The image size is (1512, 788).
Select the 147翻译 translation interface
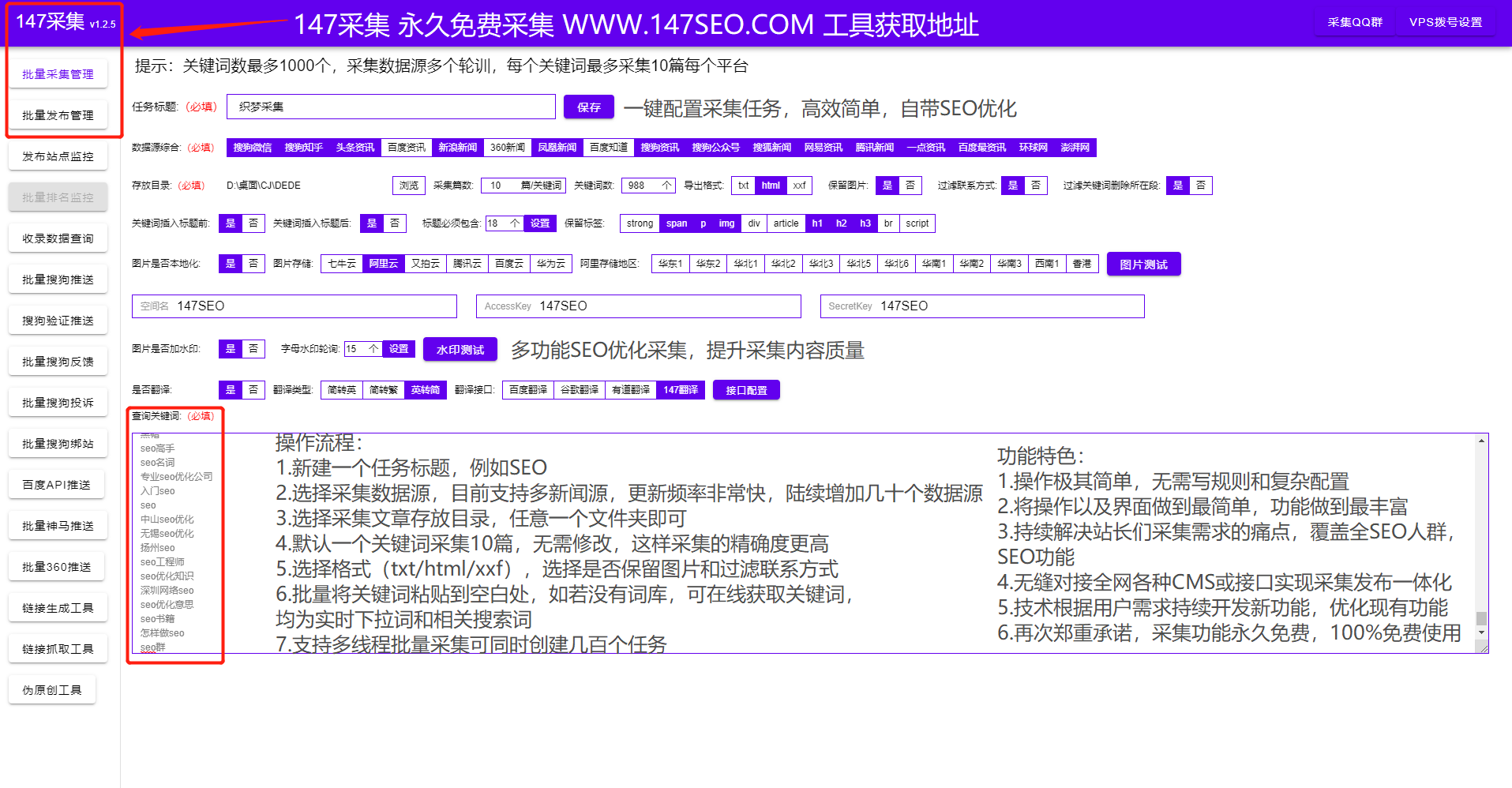680,389
